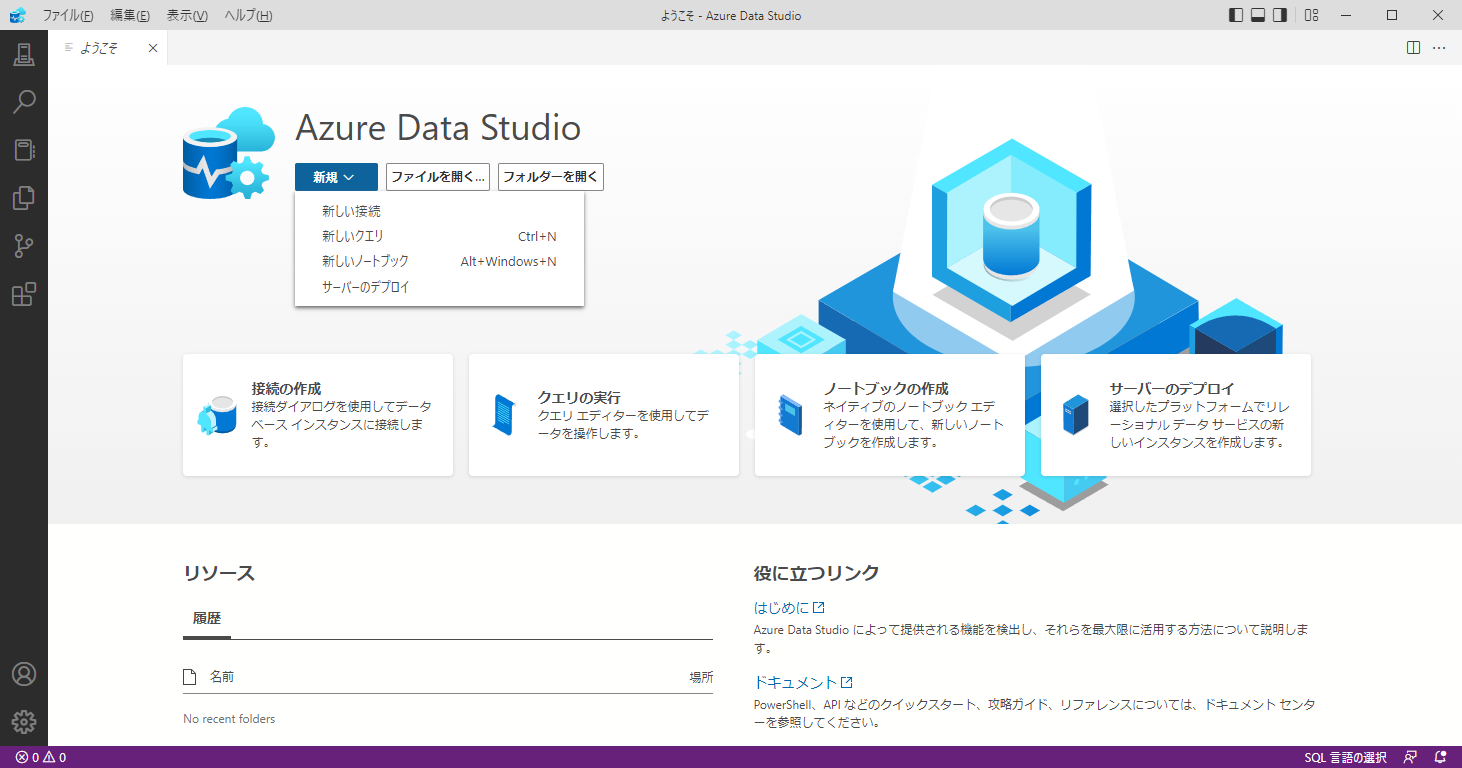Open the Manage gear icon
This screenshot has height=768, width=1462.
pyautogui.click(x=24, y=721)
